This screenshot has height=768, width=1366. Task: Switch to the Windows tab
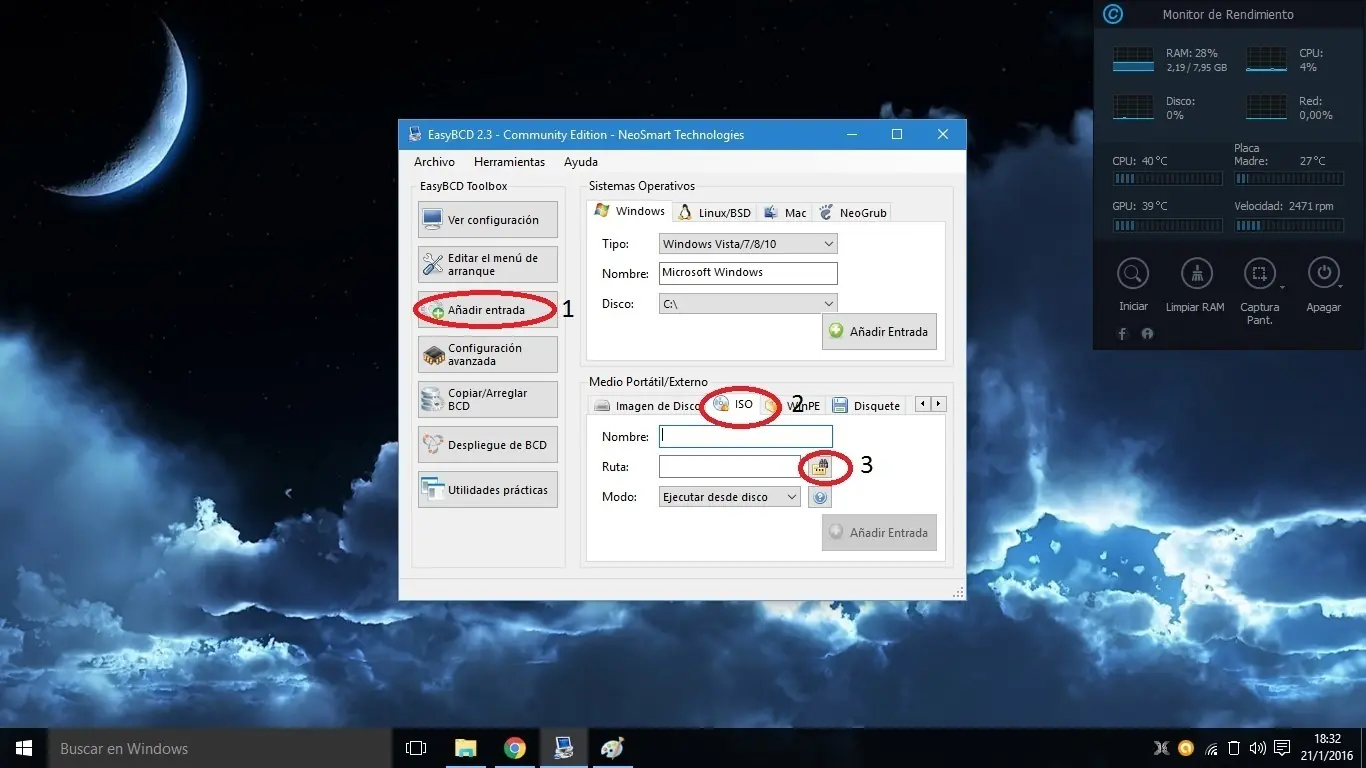click(630, 211)
